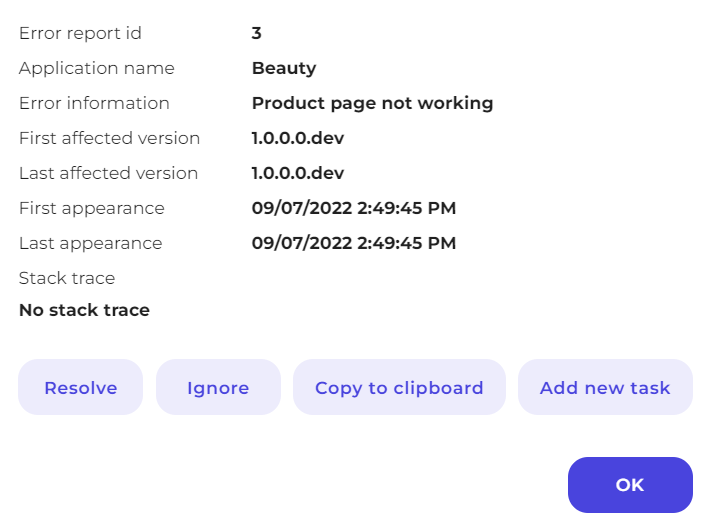Image resolution: width=718 pixels, height=518 pixels.
Task: Click the last appearance timestamp value
Action: tap(354, 243)
